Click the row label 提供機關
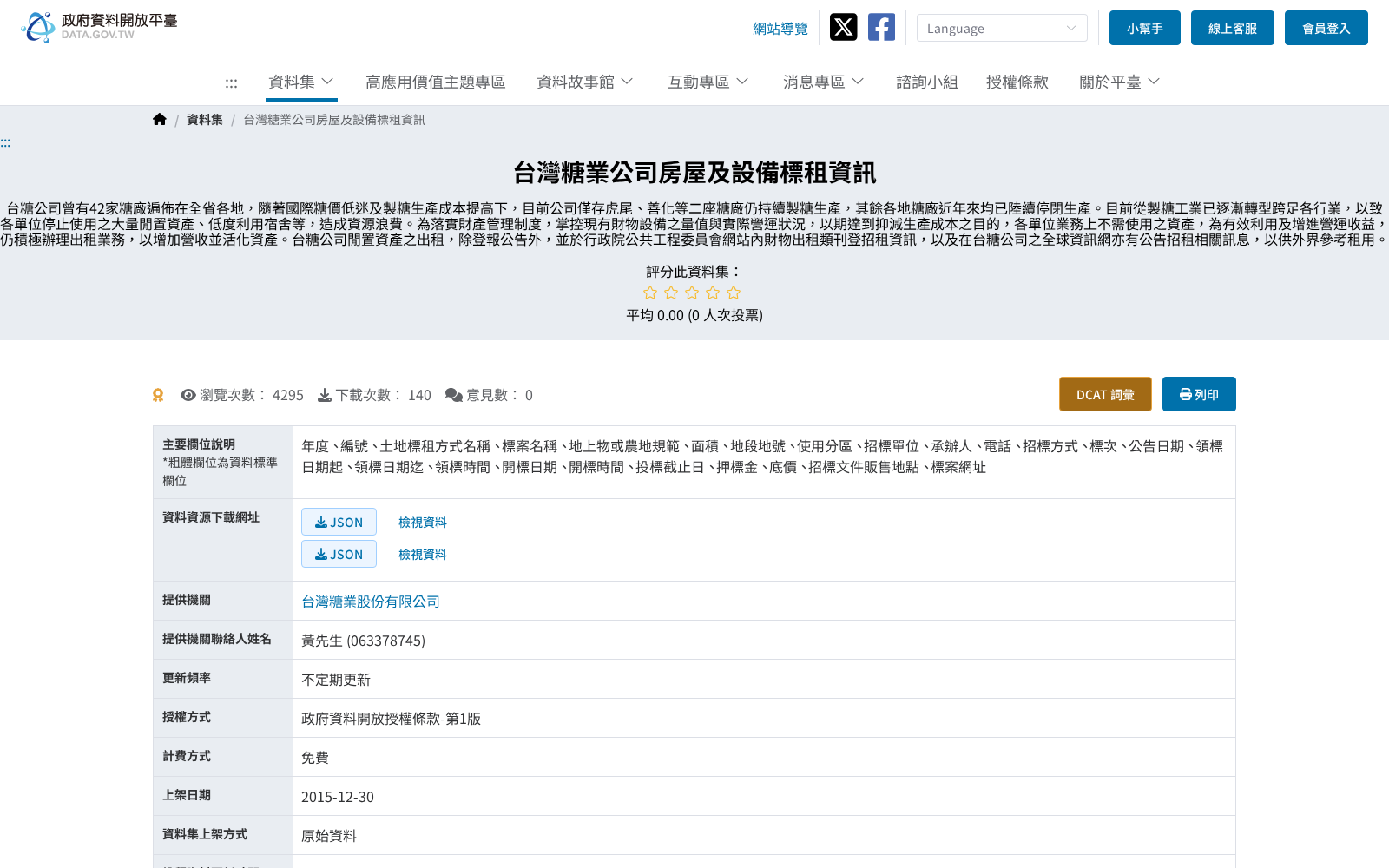The height and width of the screenshot is (868, 1389). tap(187, 599)
